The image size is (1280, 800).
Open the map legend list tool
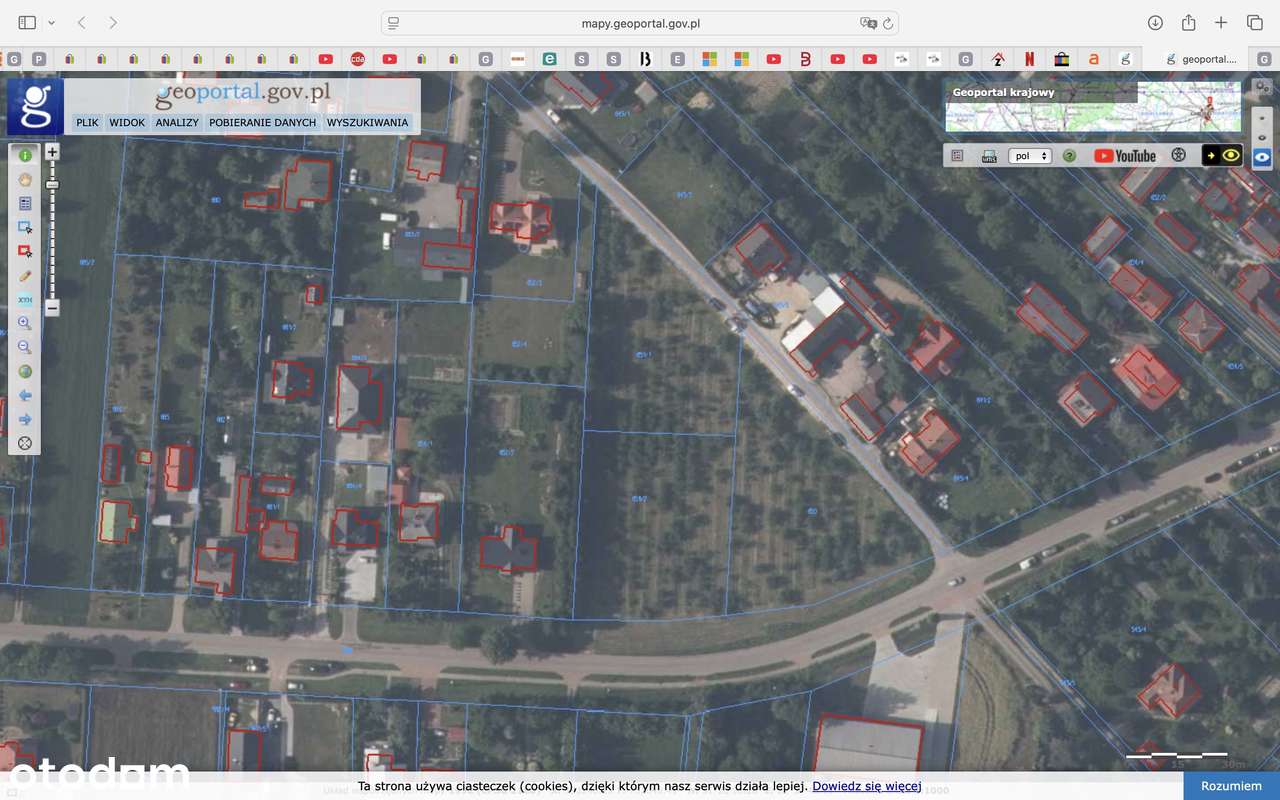pyautogui.click(x=25, y=203)
